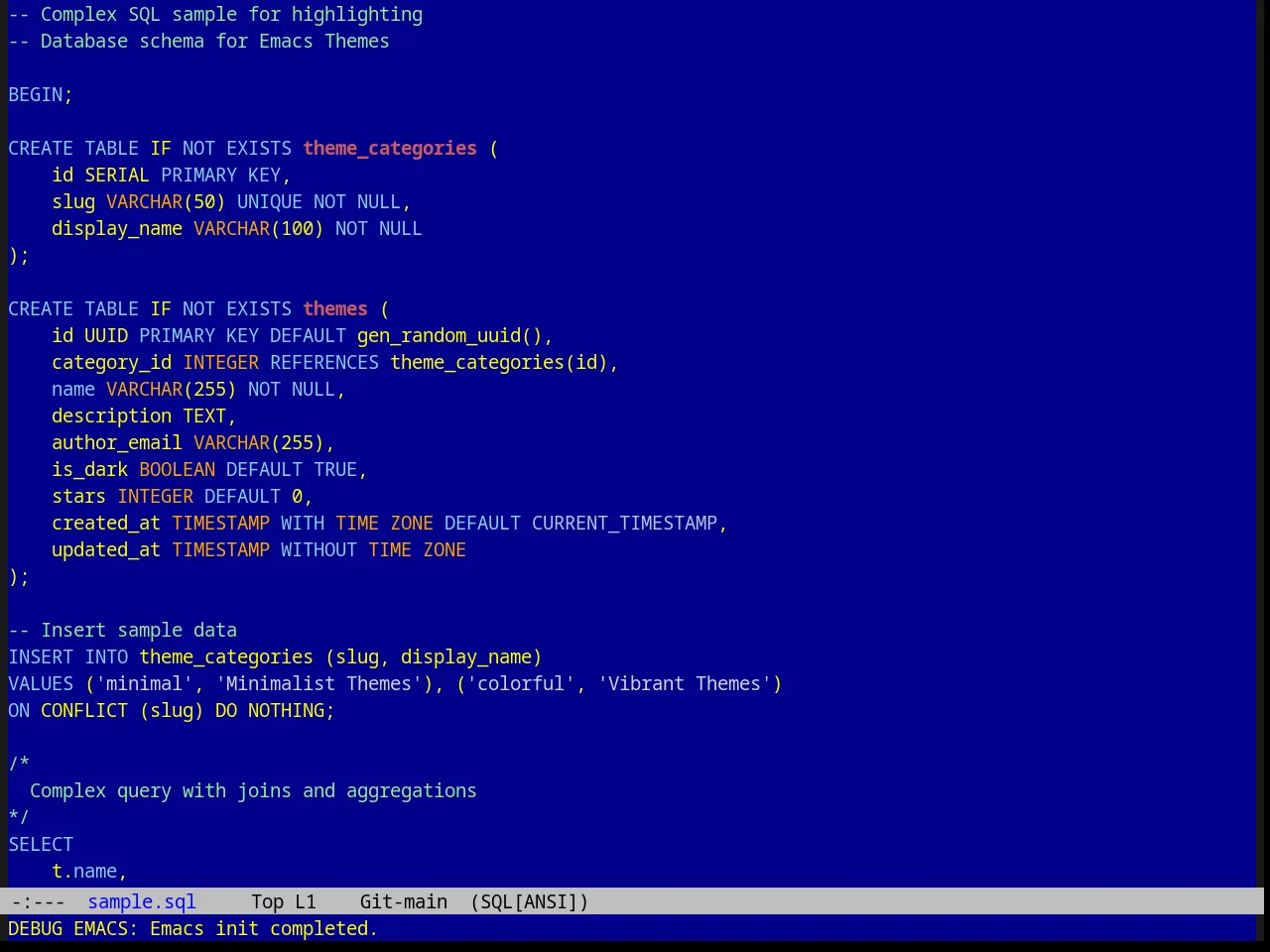
Task: Click the sample.sql buffer name in mode line
Action: point(142,901)
